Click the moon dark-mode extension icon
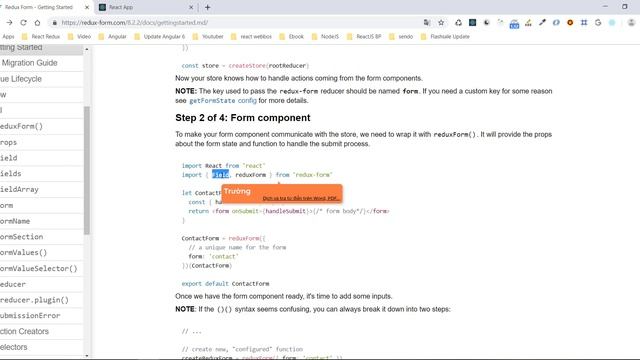The image size is (640, 360). (487, 23)
